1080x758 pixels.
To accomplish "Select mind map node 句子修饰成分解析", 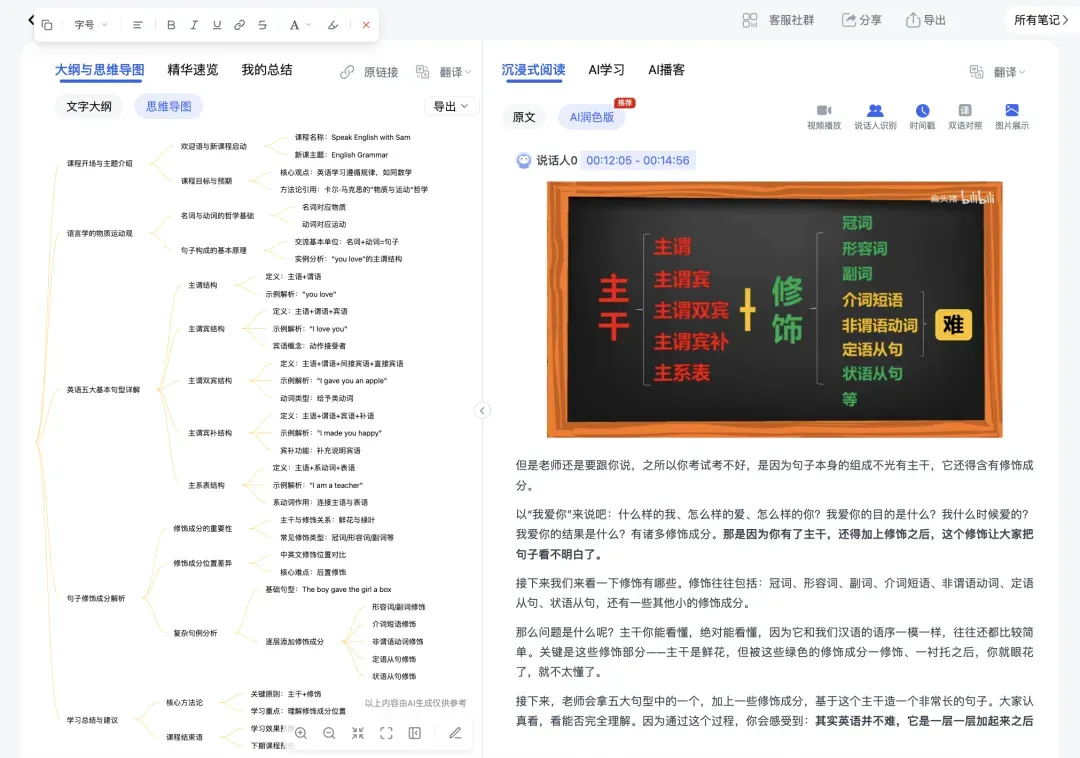I will (x=96, y=598).
